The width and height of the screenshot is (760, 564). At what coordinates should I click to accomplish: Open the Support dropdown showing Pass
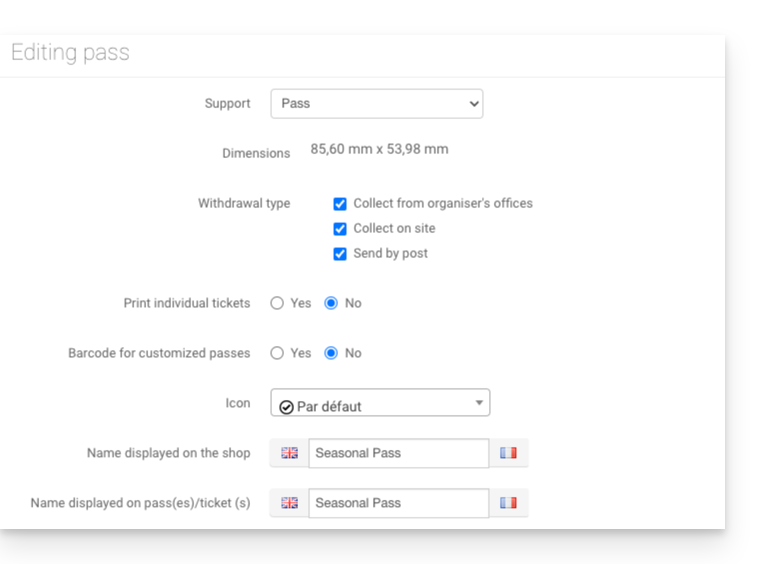click(x=377, y=104)
